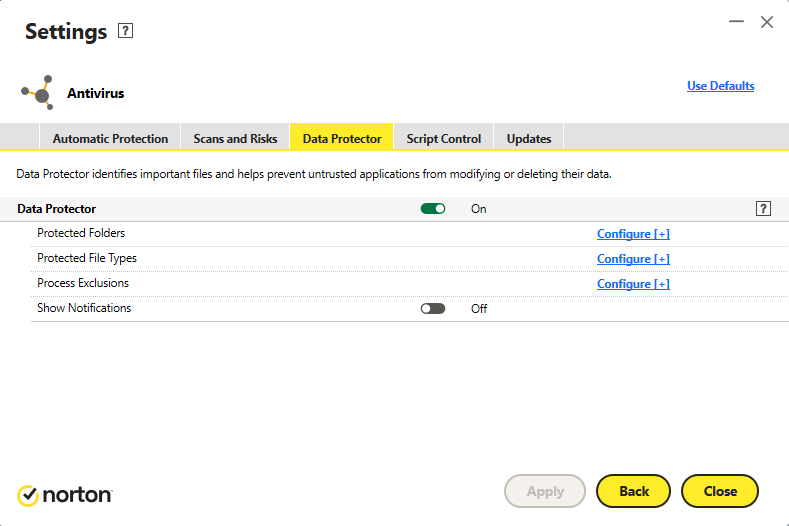Minimize the Settings window
789x526 pixels.
(x=736, y=22)
